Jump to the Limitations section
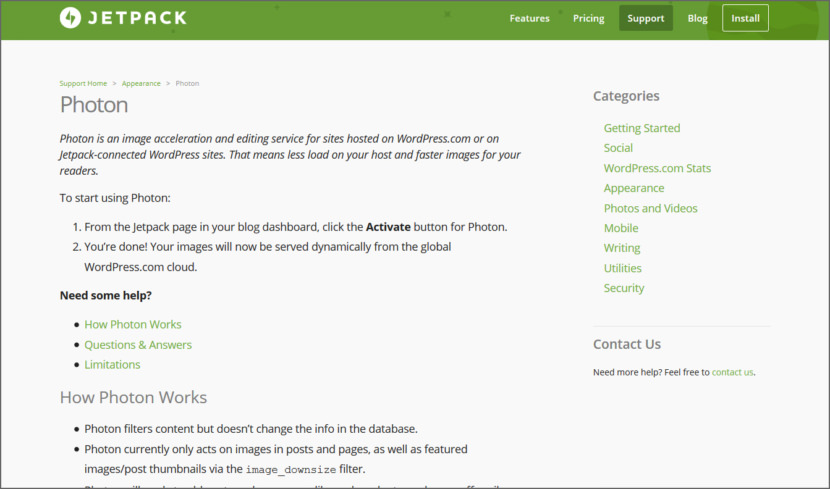This screenshot has height=489, width=830. (x=112, y=364)
